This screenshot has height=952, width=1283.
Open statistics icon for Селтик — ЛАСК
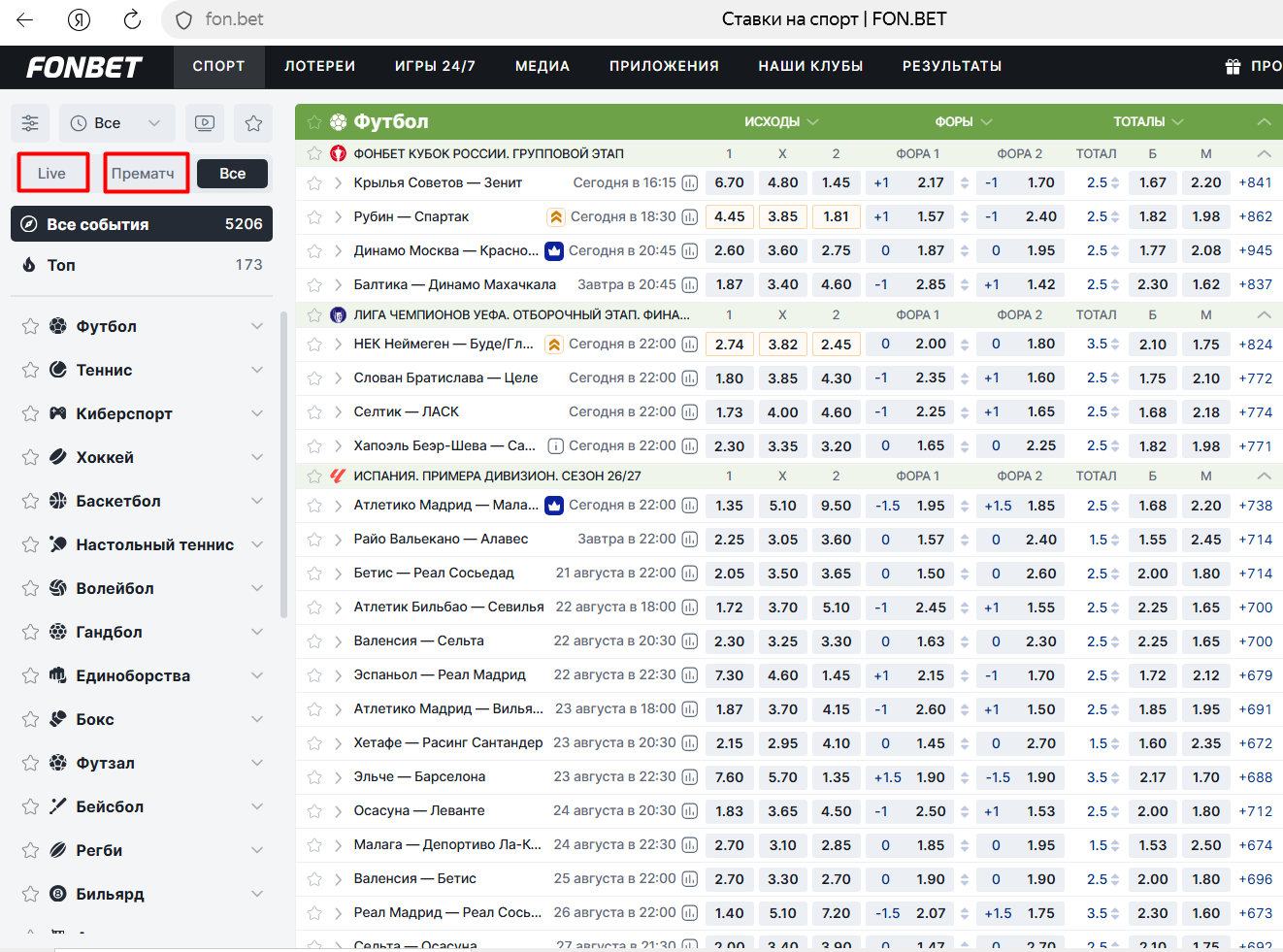tap(690, 411)
